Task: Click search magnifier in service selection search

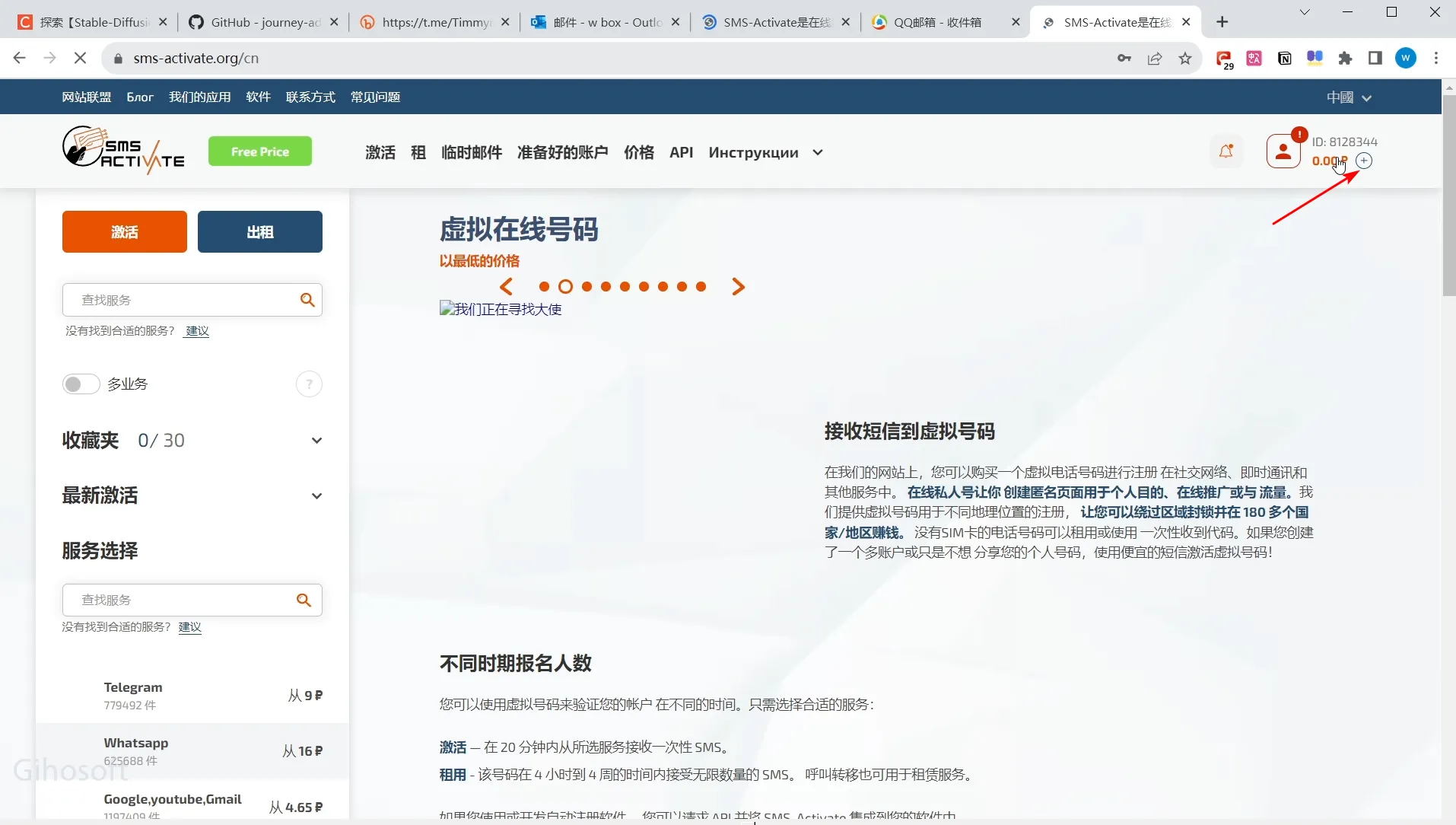Action: pyautogui.click(x=304, y=600)
